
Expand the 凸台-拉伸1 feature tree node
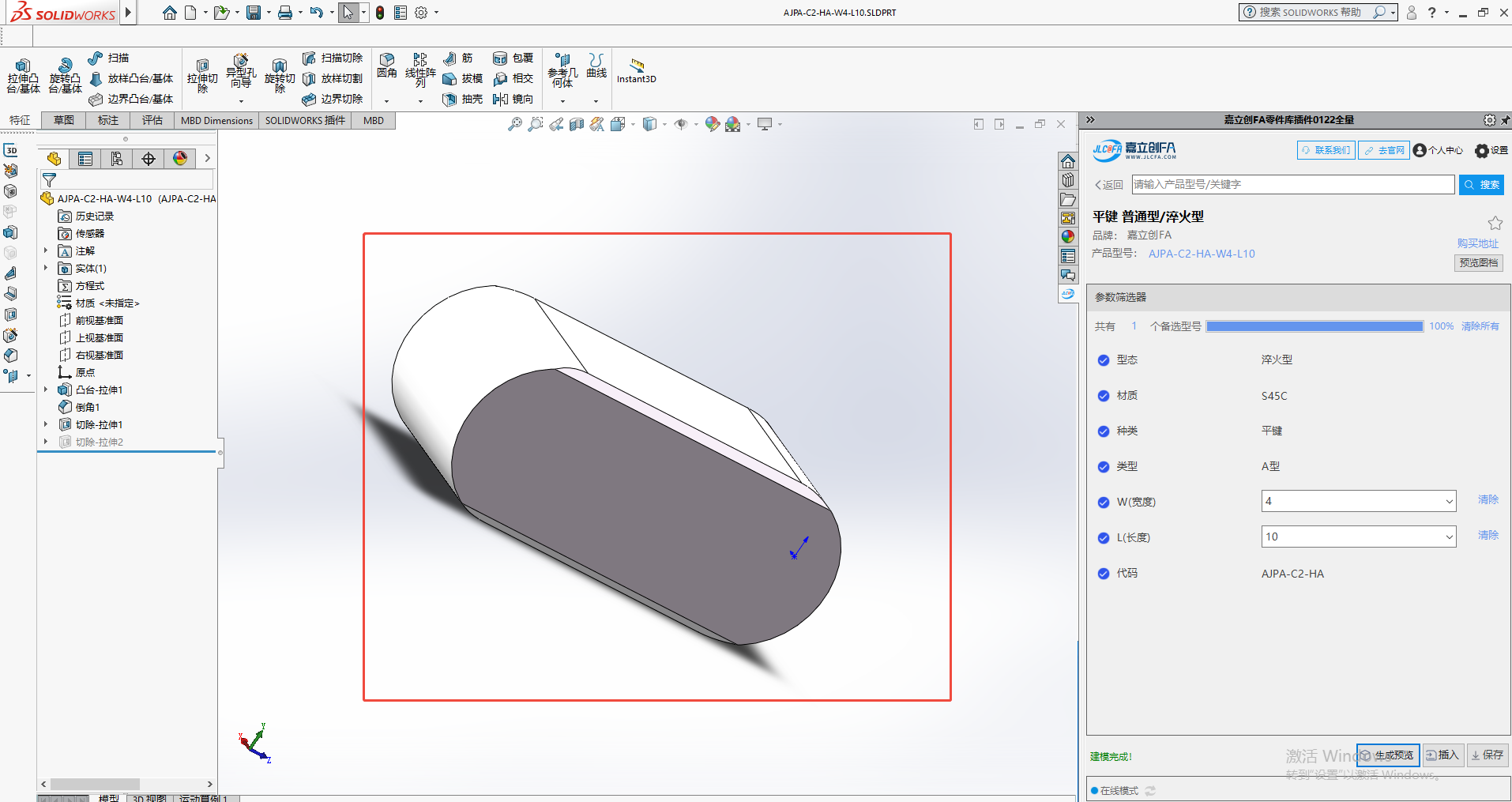click(46, 390)
